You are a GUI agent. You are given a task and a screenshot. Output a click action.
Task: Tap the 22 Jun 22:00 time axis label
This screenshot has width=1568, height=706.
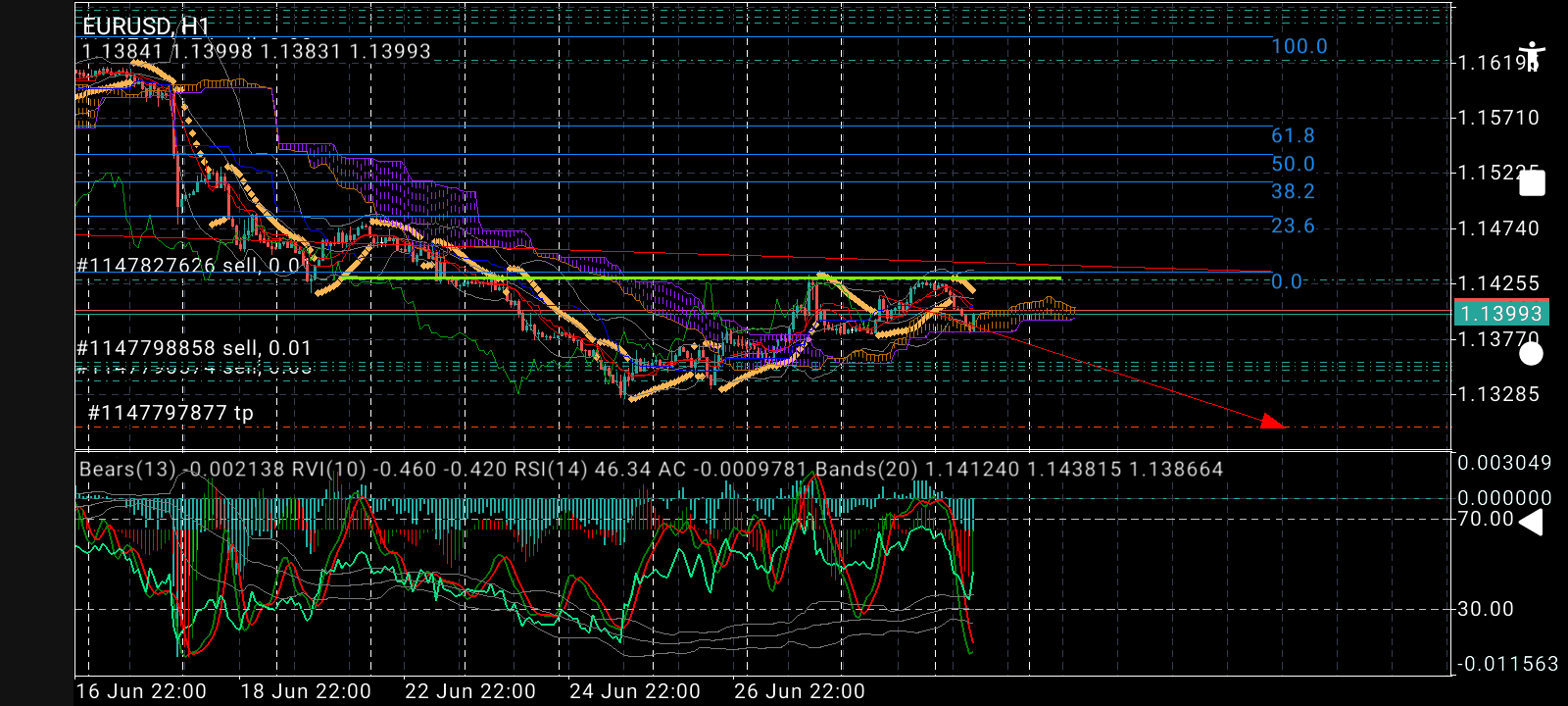tap(470, 691)
